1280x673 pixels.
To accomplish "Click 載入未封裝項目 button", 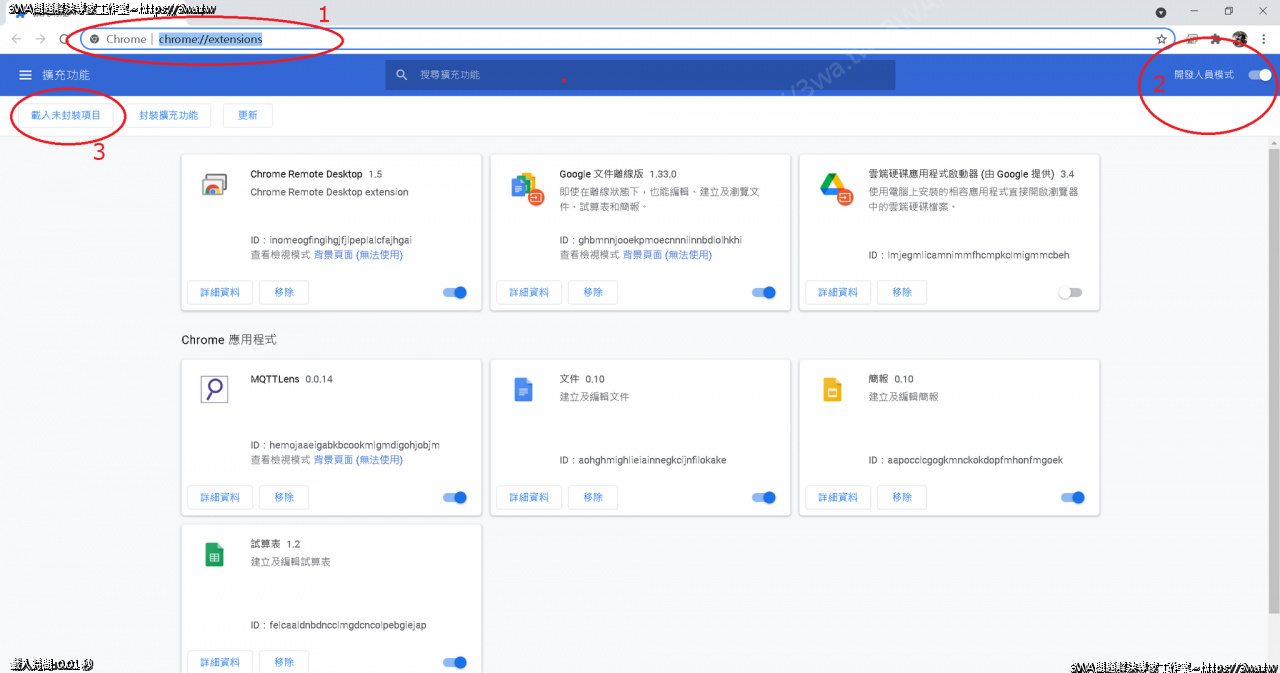I will pyautogui.click(x=67, y=115).
